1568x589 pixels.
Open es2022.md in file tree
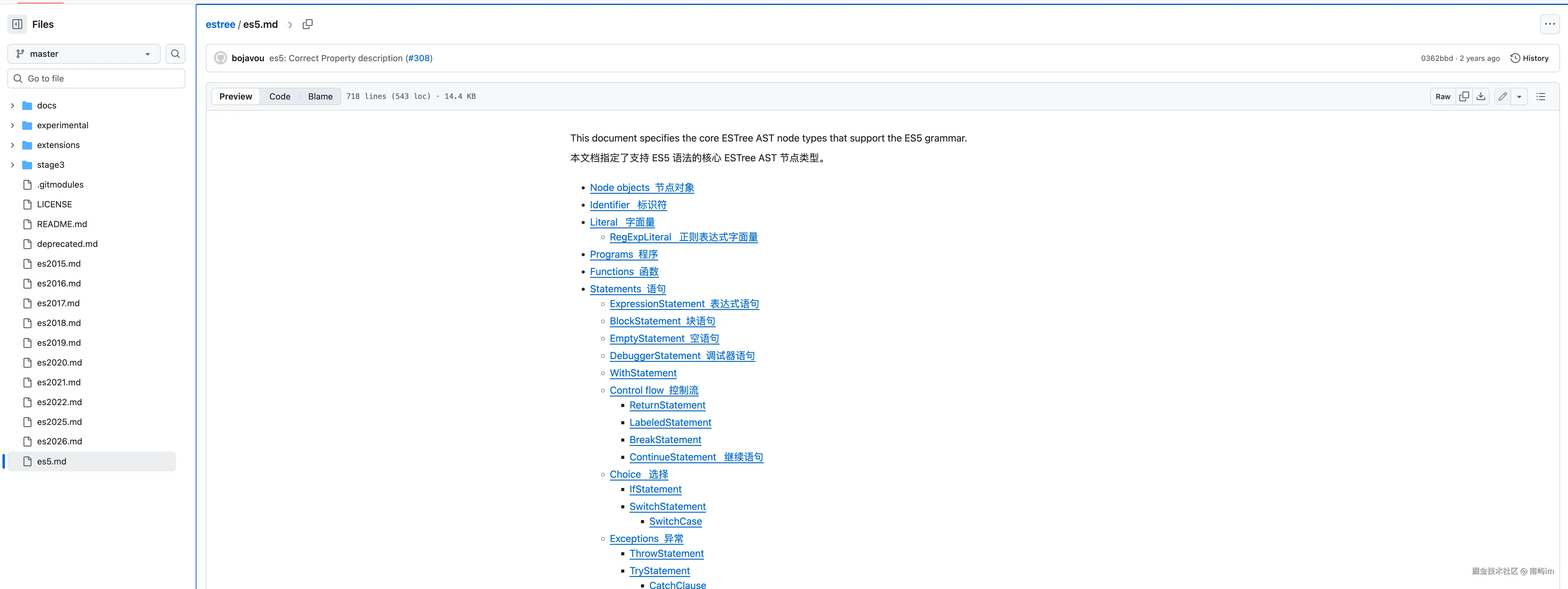[59, 402]
